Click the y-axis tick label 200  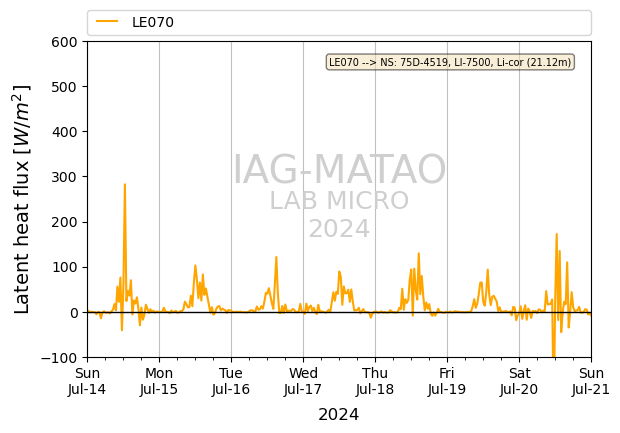(x=64, y=222)
